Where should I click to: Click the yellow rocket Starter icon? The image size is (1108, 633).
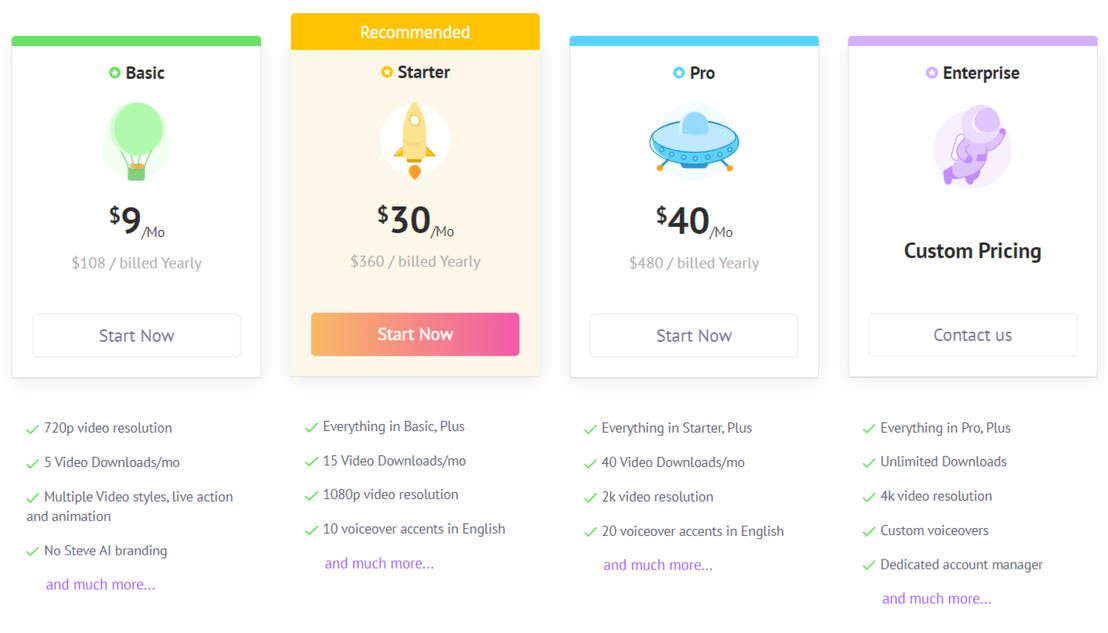click(414, 140)
